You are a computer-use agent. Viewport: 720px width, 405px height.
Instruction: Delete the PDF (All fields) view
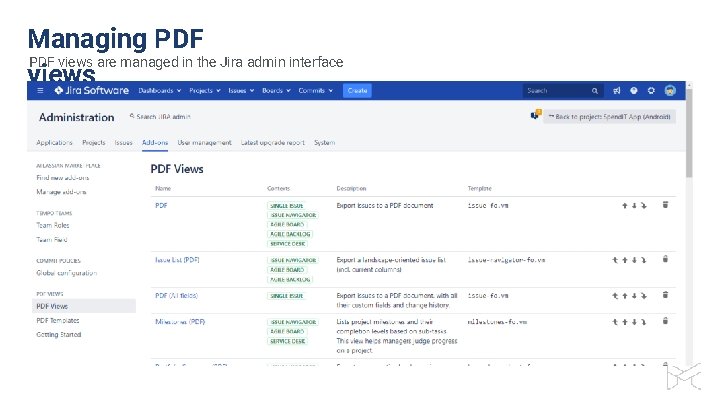click(665, 295)
